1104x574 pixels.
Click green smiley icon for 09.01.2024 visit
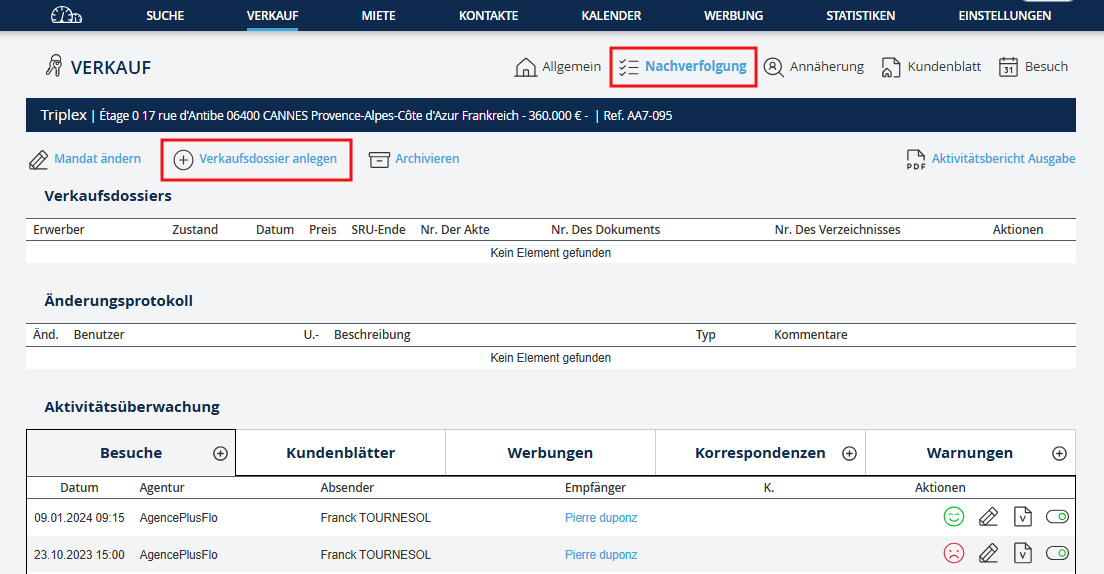tap(953, 517)
